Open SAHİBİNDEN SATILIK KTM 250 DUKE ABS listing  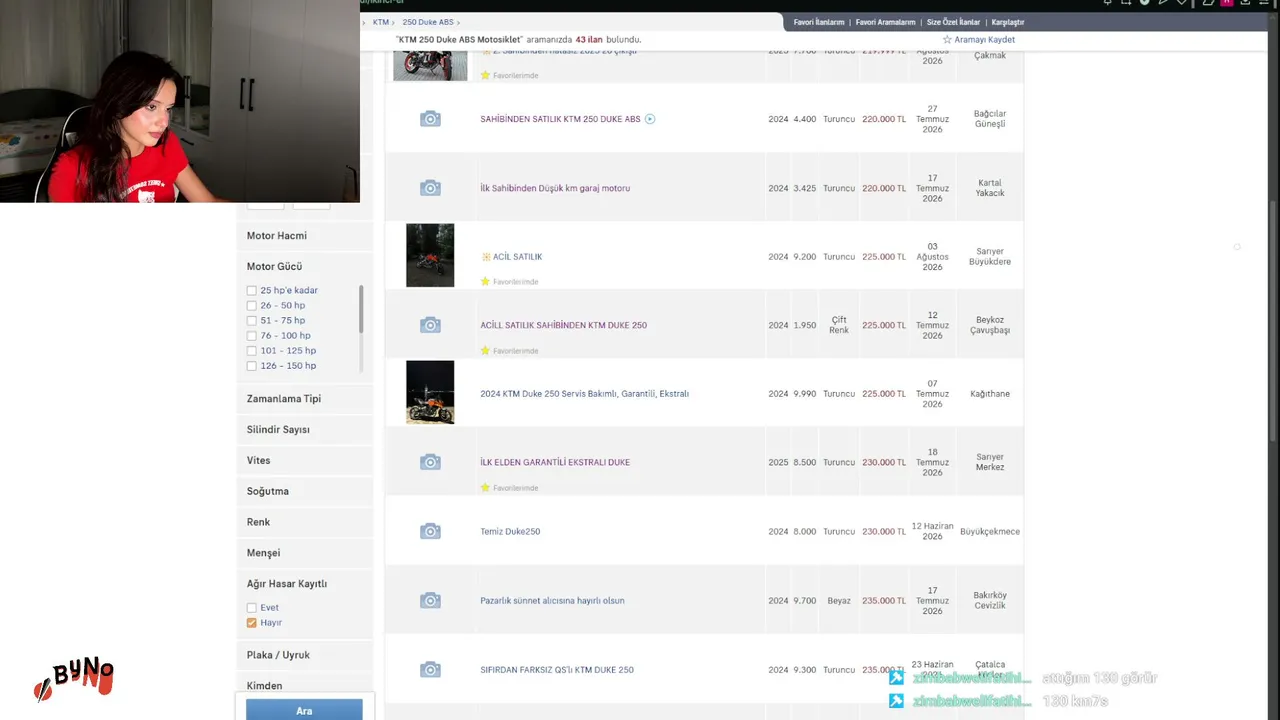coord(560,119)
